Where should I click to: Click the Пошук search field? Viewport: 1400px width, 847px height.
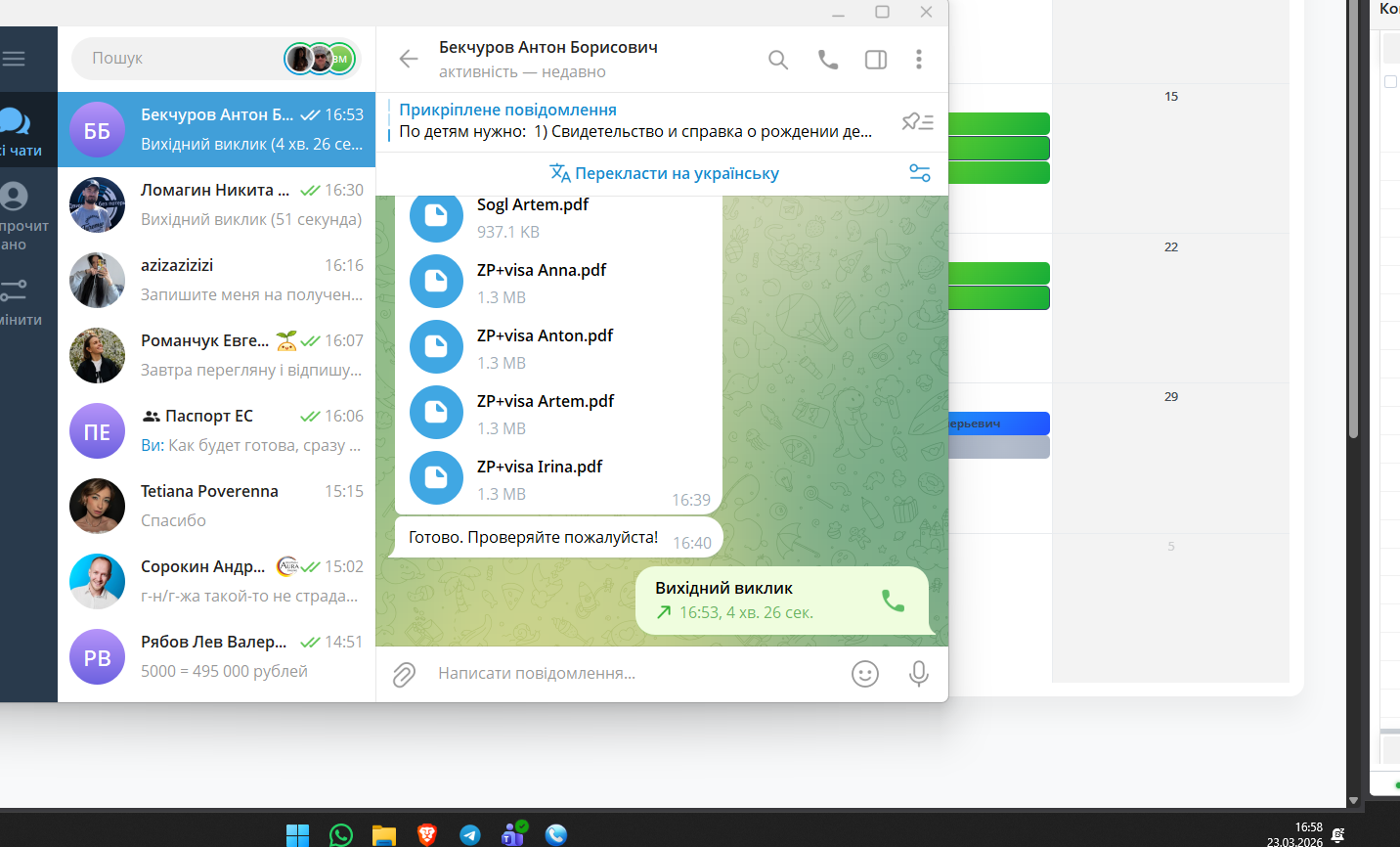coord(217,59)
